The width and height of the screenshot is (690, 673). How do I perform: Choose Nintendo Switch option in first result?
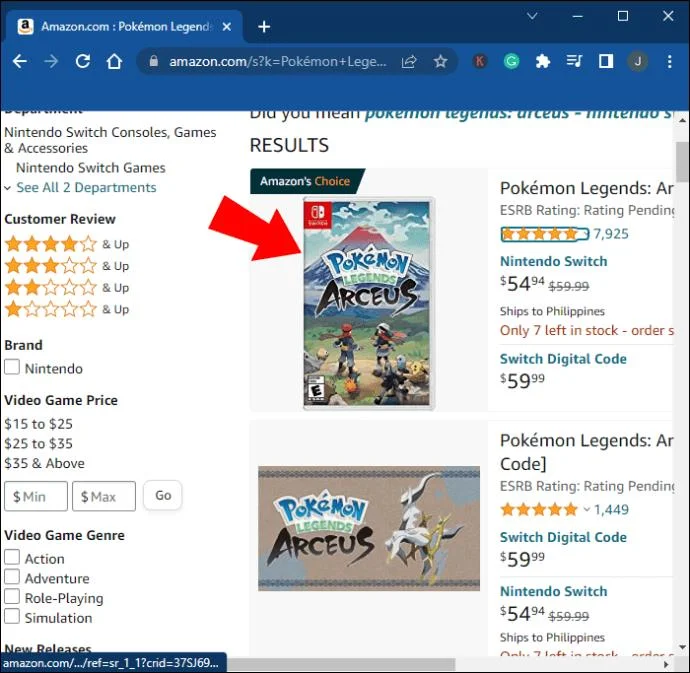coord(554,261)
